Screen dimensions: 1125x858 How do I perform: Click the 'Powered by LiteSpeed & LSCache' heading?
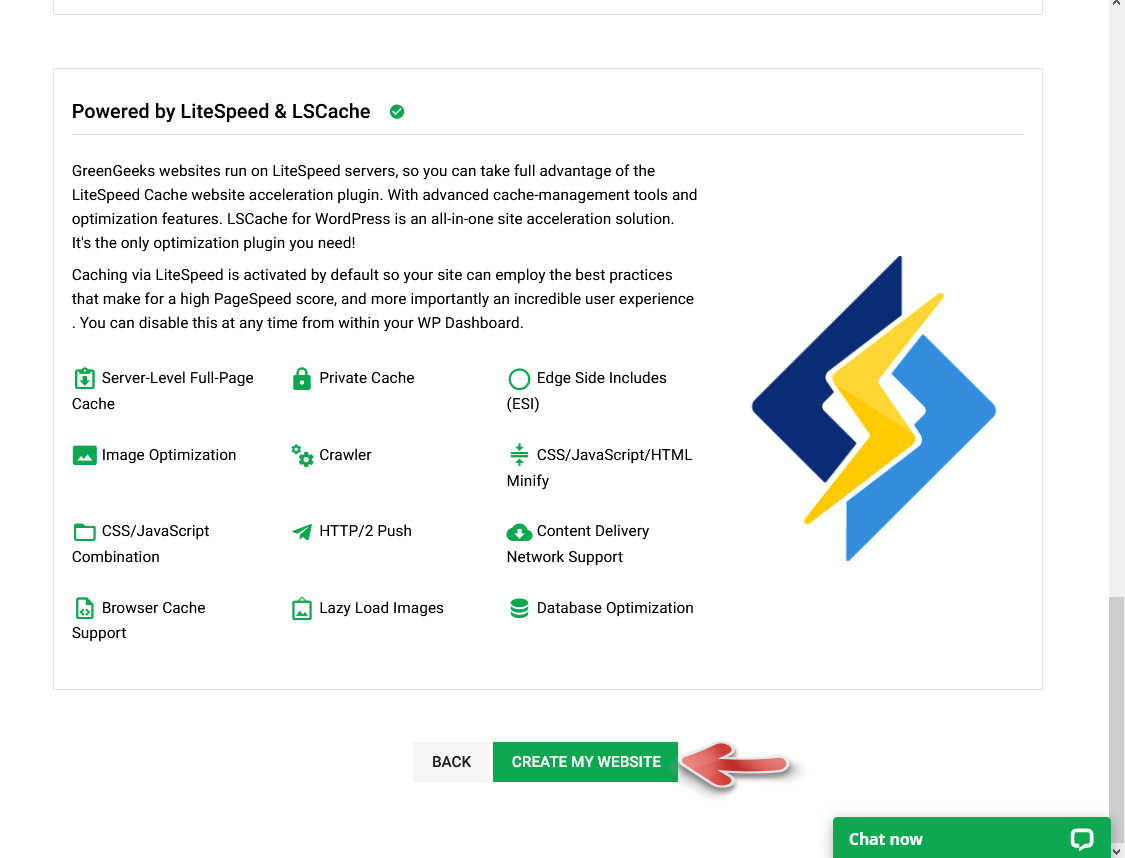[221, 111]
